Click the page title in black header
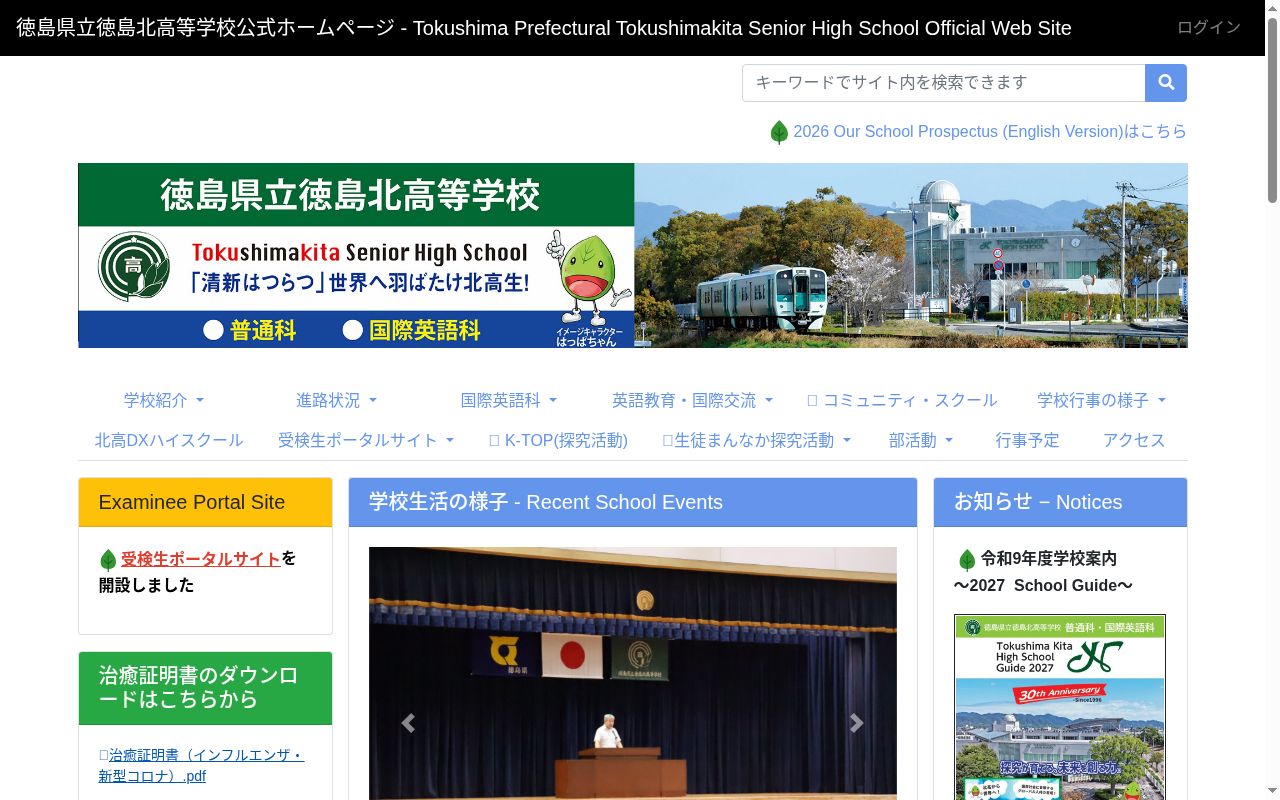The width and height of the screenshot is (1280, 800). [544, 28]
